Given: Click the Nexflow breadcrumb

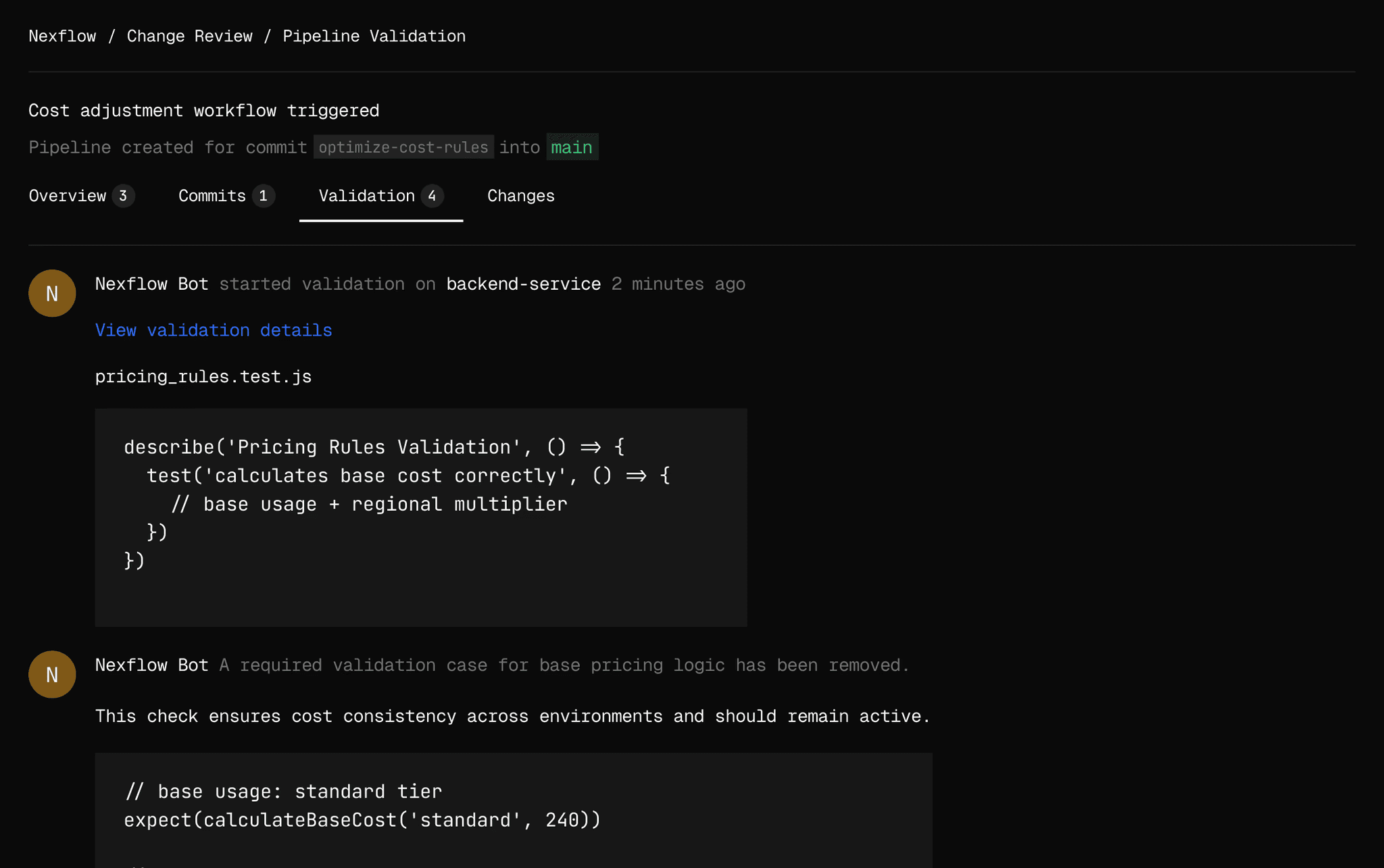Looking at the screenshot, I should (x=62, y=36).
